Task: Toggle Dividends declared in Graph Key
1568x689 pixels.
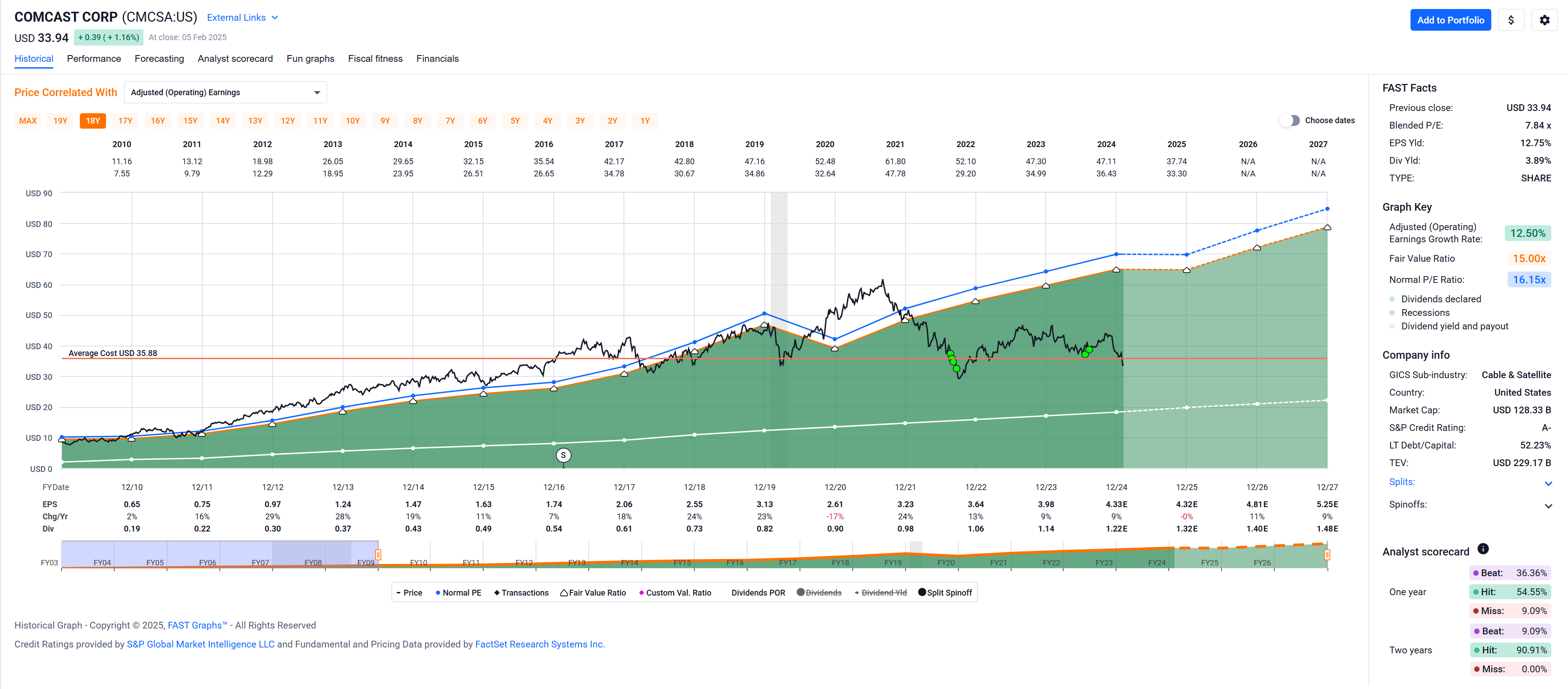Action: point(1434,299)
